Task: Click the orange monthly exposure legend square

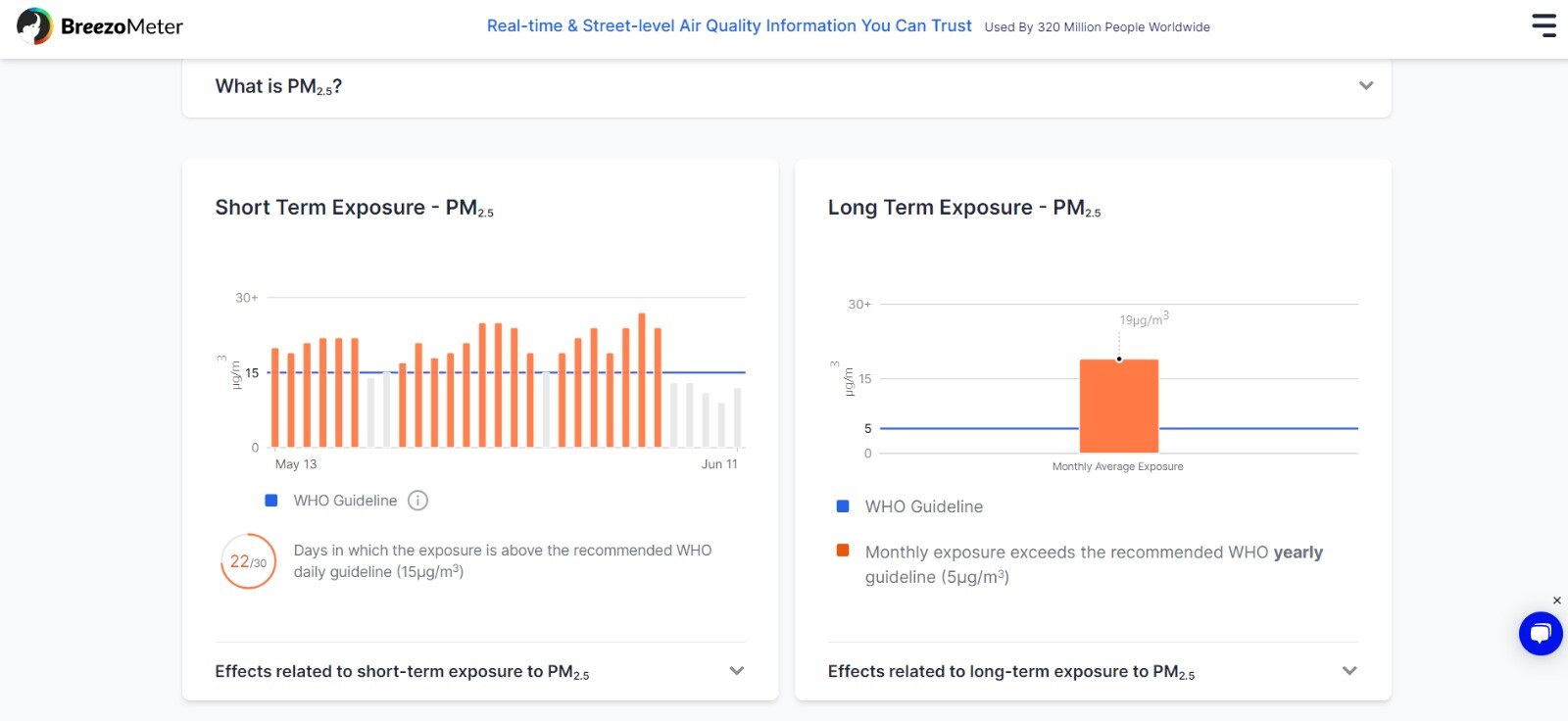Action: pyautogui.click(x=843, y=551)
